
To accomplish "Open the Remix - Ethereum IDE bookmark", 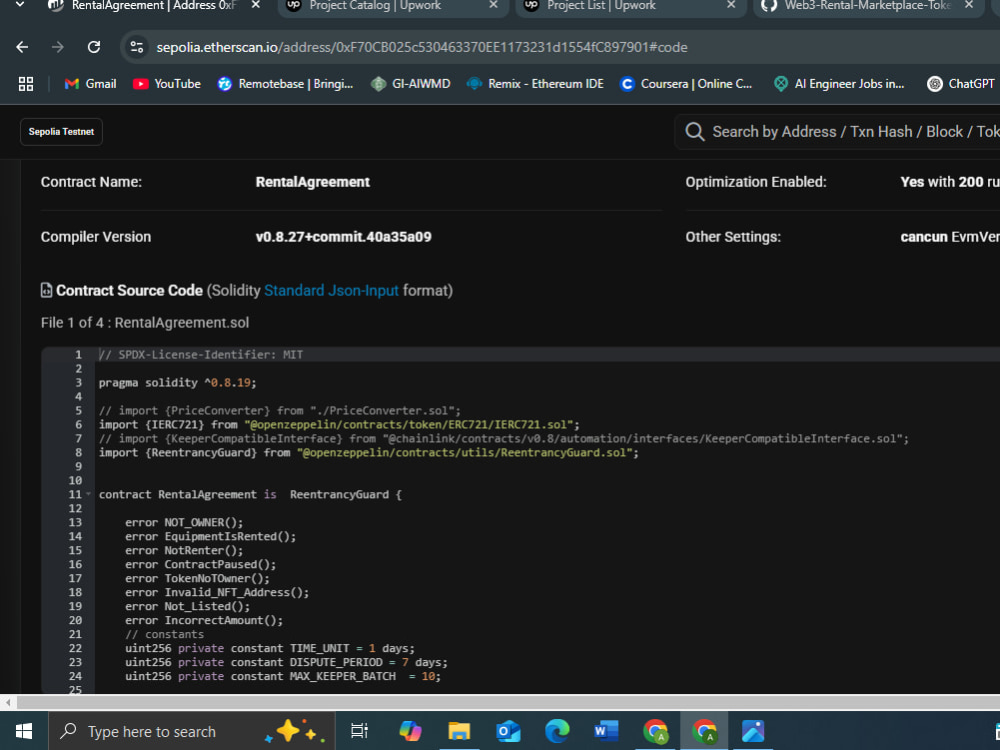I will [535, 84].
